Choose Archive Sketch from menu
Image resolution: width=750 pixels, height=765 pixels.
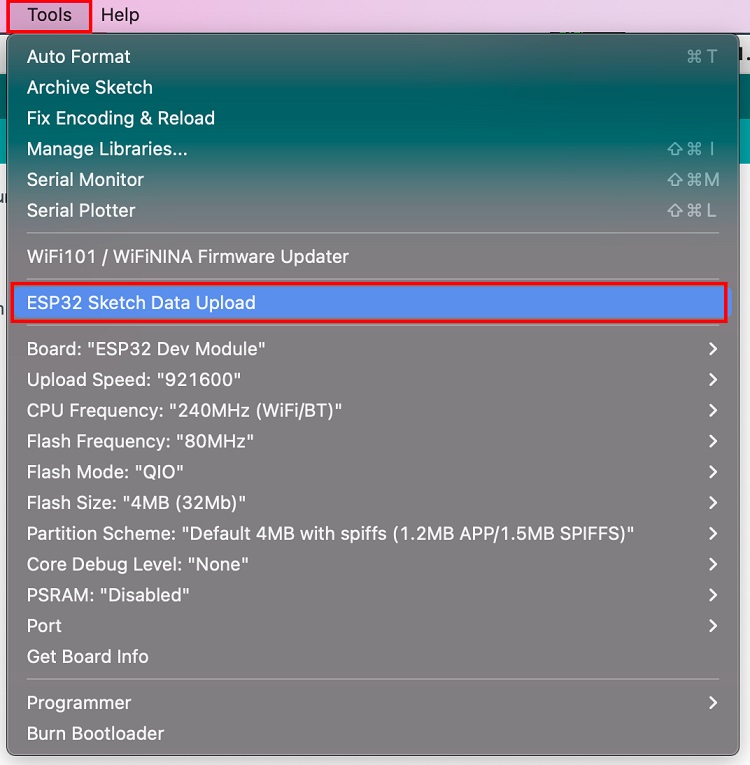pyautogui.click(x=90, y=88)
